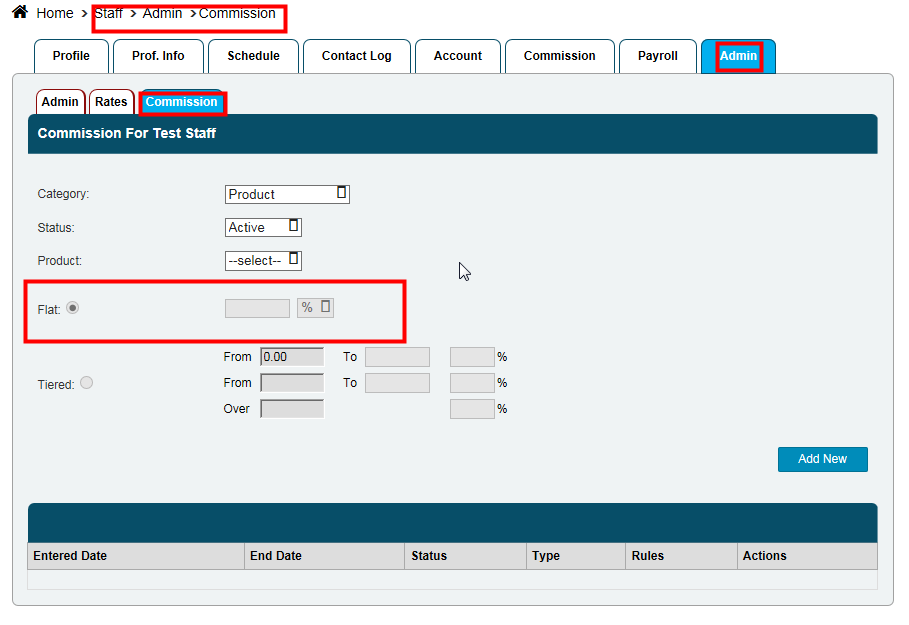Select the Tiered commission radio button

(x=87, y=382)
